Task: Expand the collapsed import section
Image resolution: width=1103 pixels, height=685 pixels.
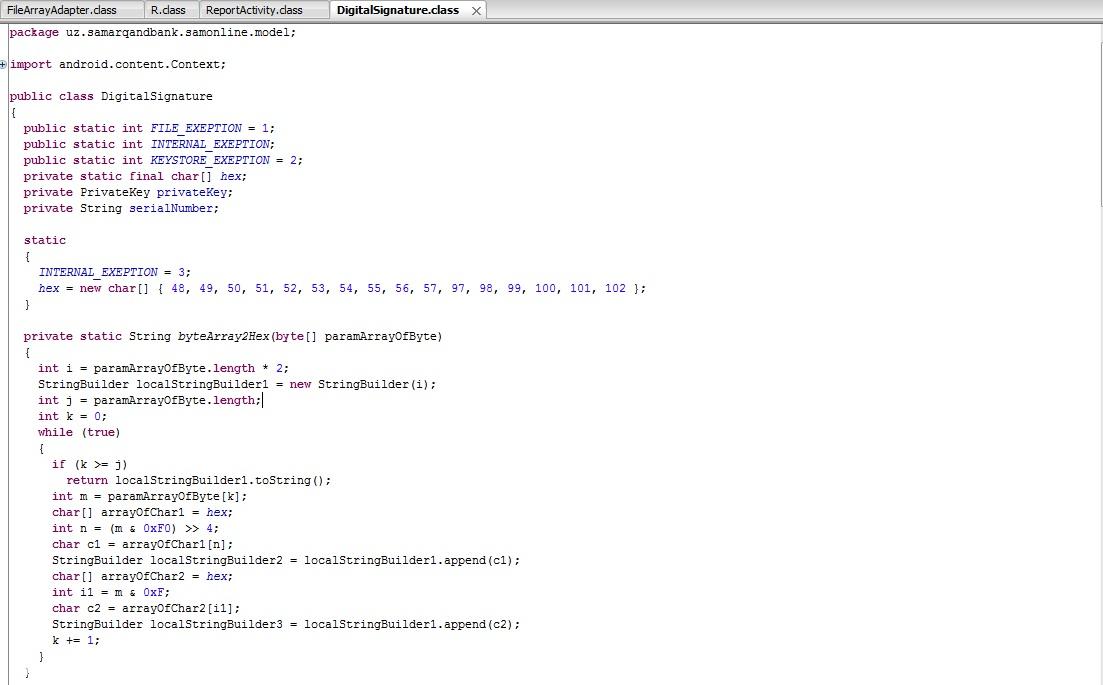Action: 4,65
